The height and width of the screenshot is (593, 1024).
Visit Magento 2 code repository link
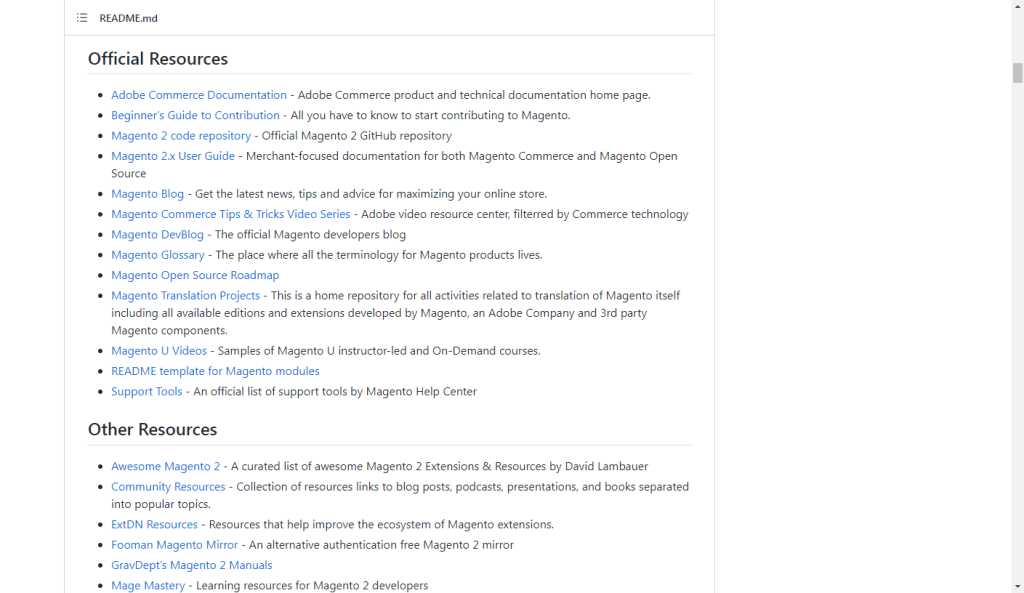pos(181,135)
